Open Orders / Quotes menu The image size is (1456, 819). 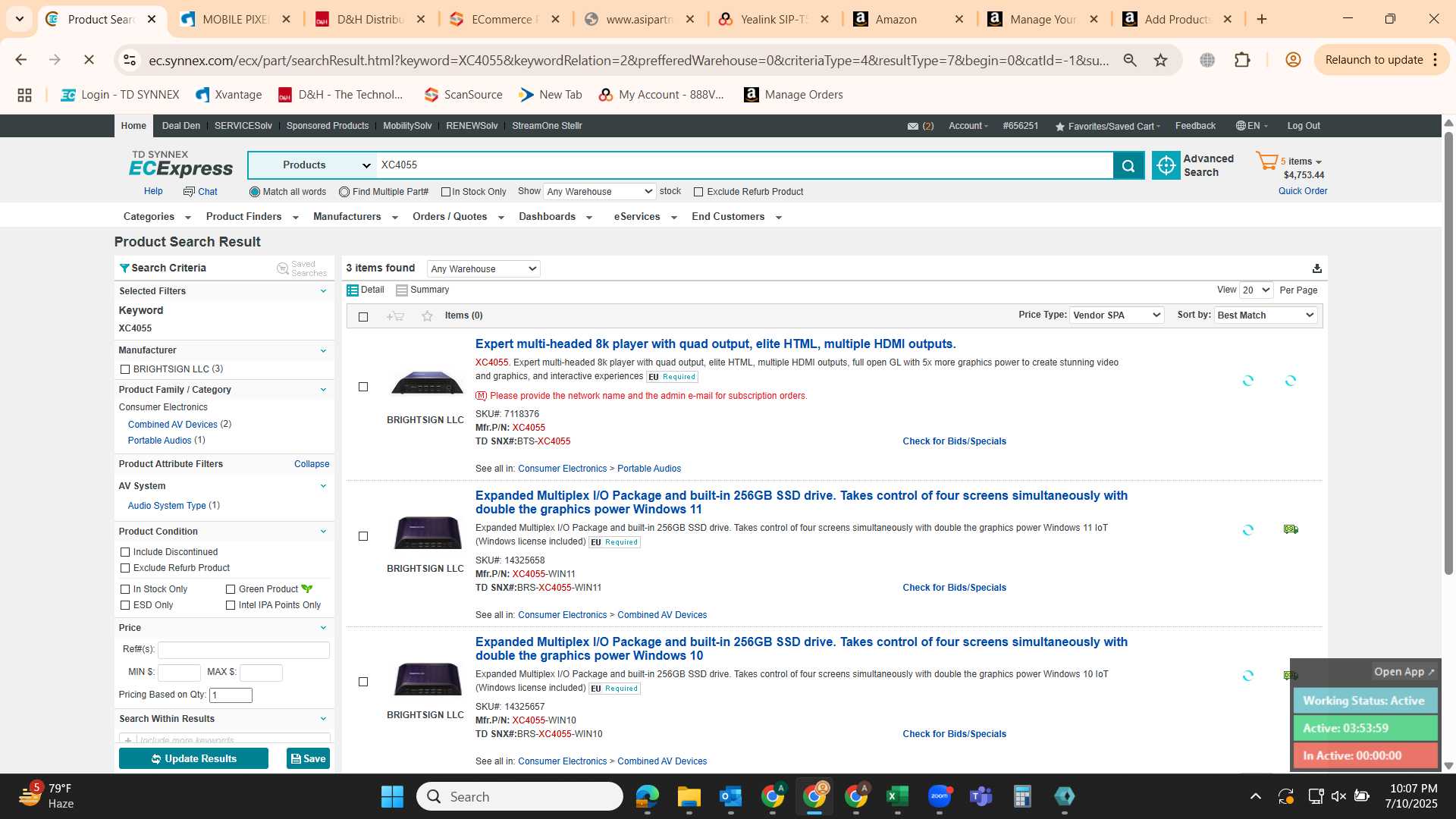tap(457, 217)
